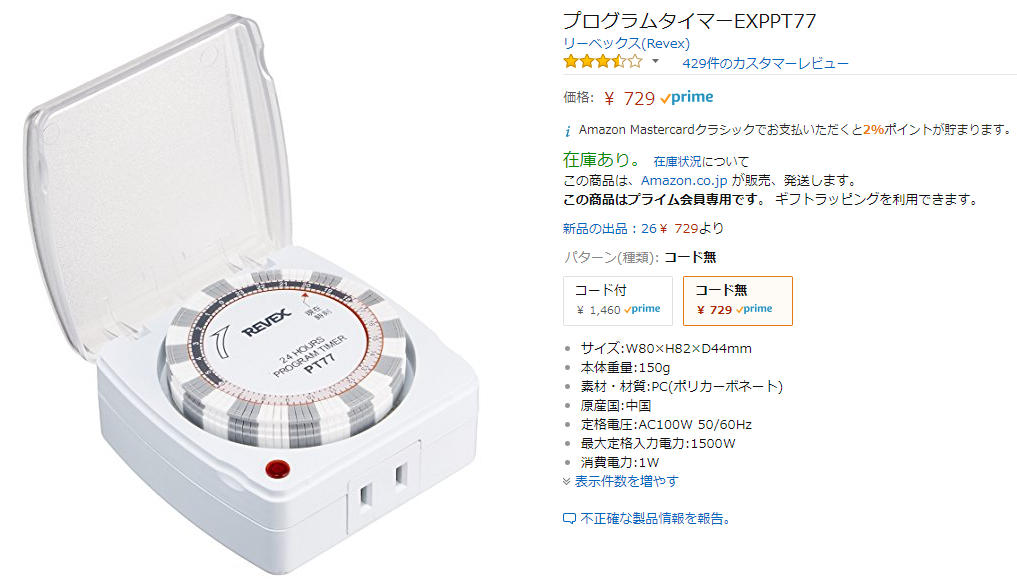
Task: Click the blue info icon beside Amazon Mastercard
Action: click(568, 131)
